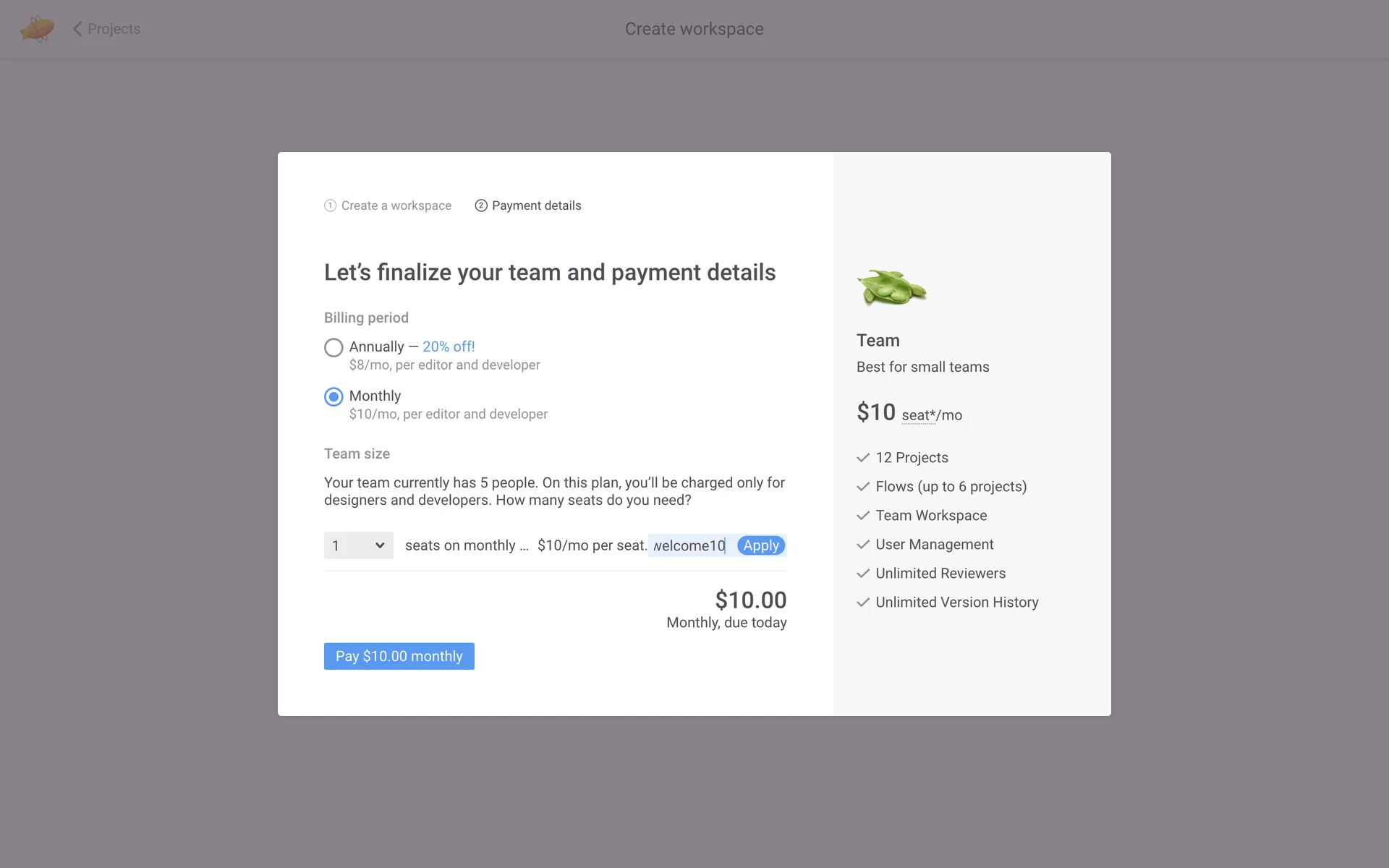Select the Annually billing radio button
The image size is (1389, 868).
click(334, 348)
